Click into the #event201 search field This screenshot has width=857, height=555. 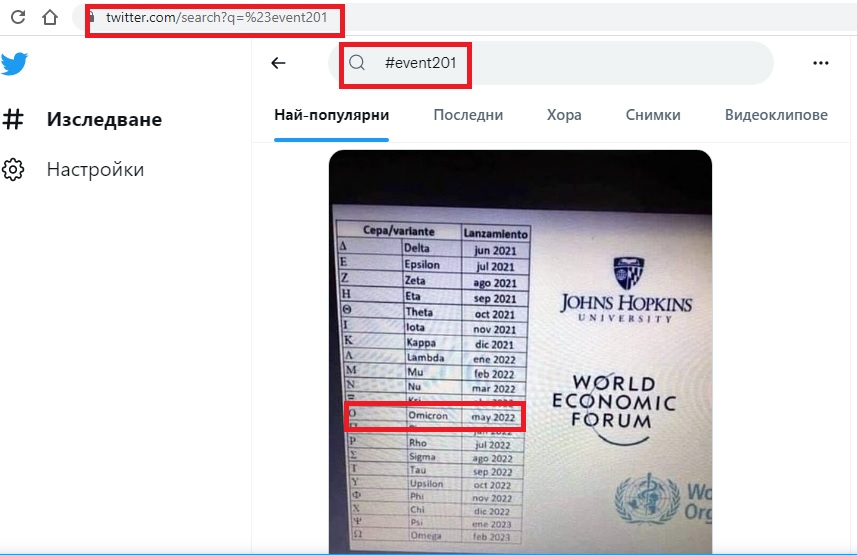pyautogui.click(x=551, y=63)
